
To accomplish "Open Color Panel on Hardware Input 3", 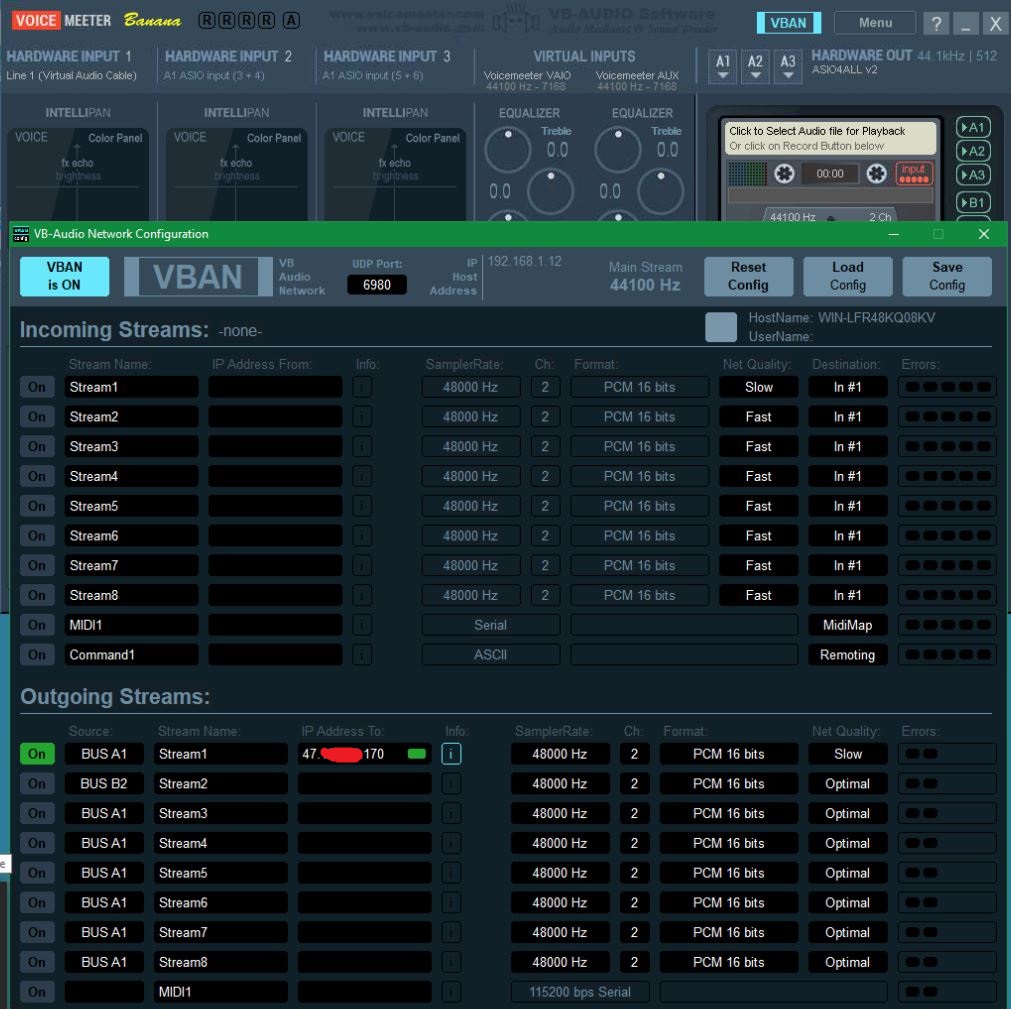I will click(432, 138).
